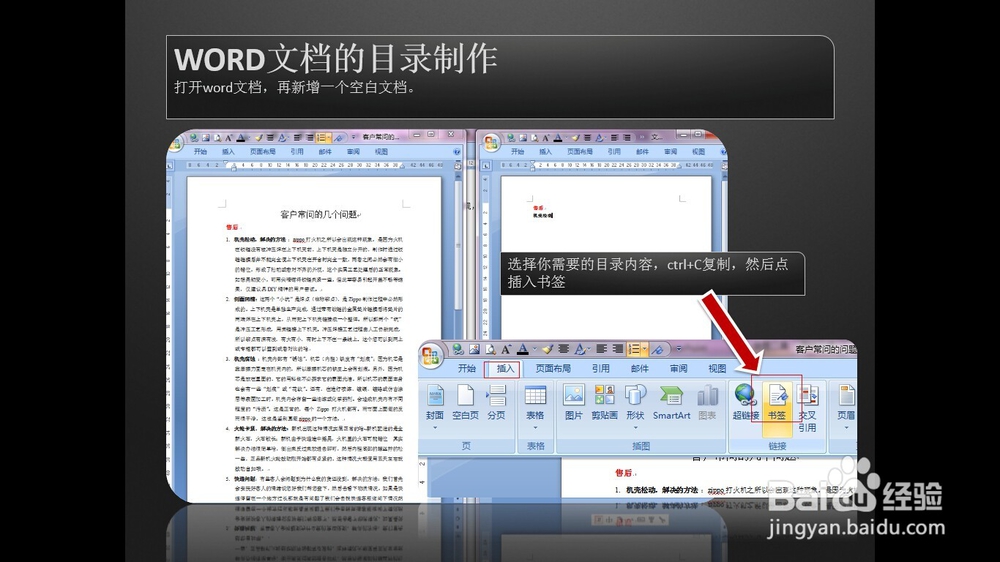Click the help icon in left Word window

pyautogui.click(x=457, y=152)
